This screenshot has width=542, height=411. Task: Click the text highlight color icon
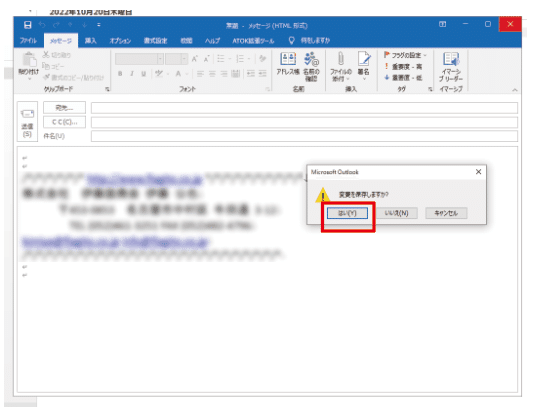(x=159, y=74)
